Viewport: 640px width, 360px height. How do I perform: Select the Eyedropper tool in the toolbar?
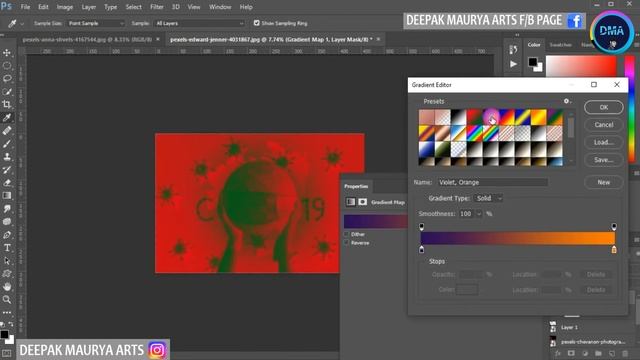[x=7, y=118]
